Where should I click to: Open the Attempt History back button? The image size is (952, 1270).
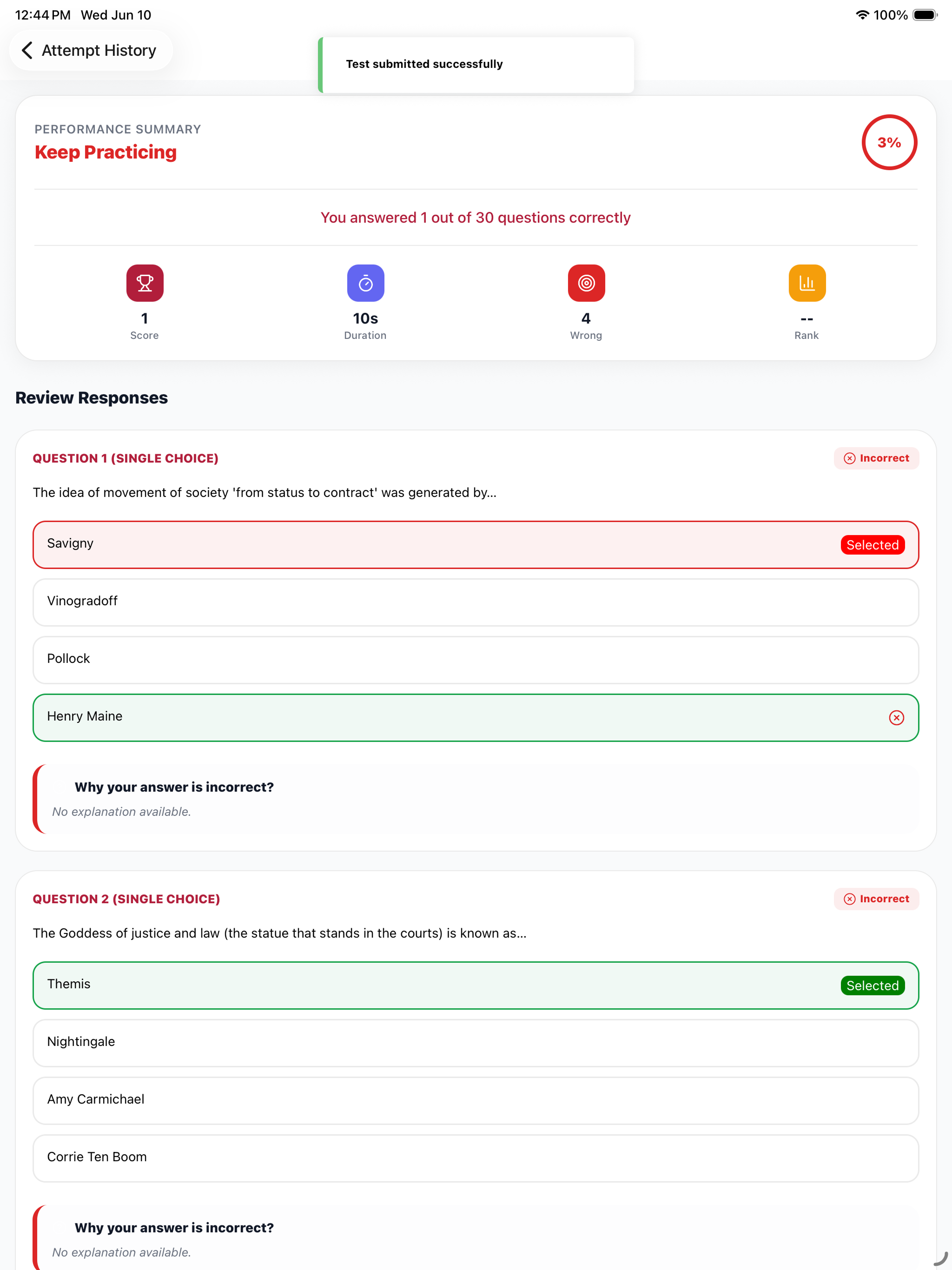[91, 51]
